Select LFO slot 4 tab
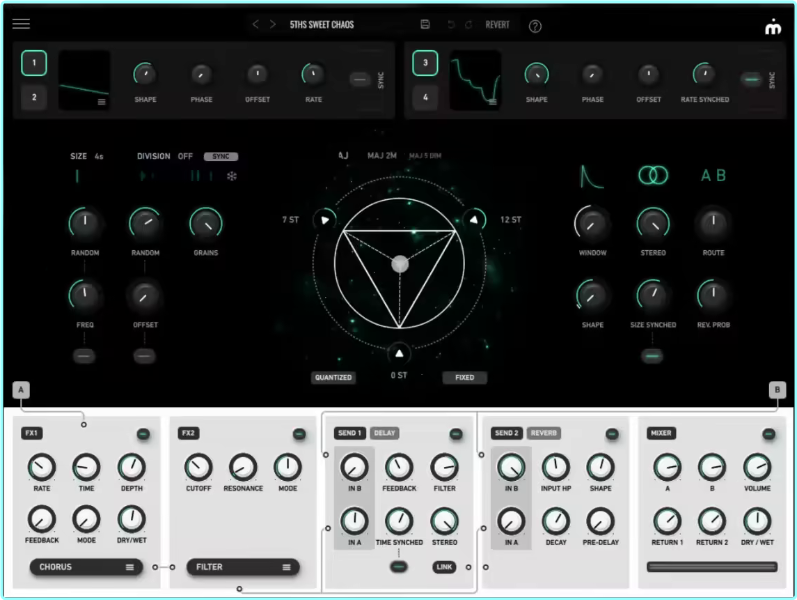Screen dimensions: 797x600 [425, 98]
